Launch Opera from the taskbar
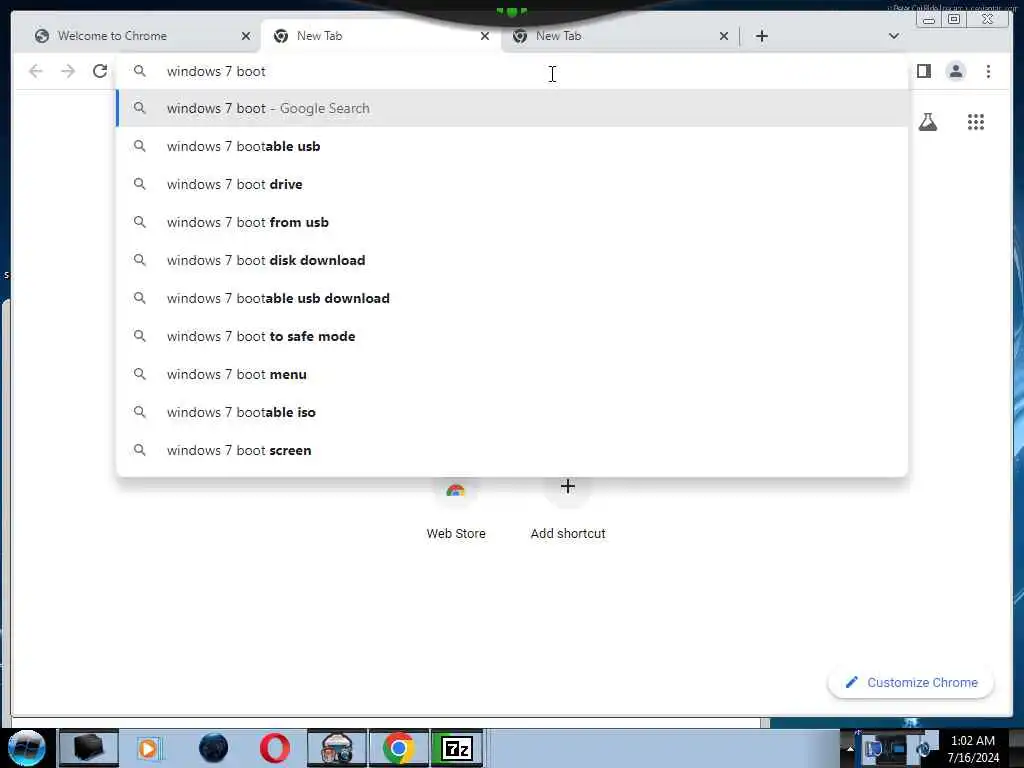The image size is (1024, 768). [275, 748]
